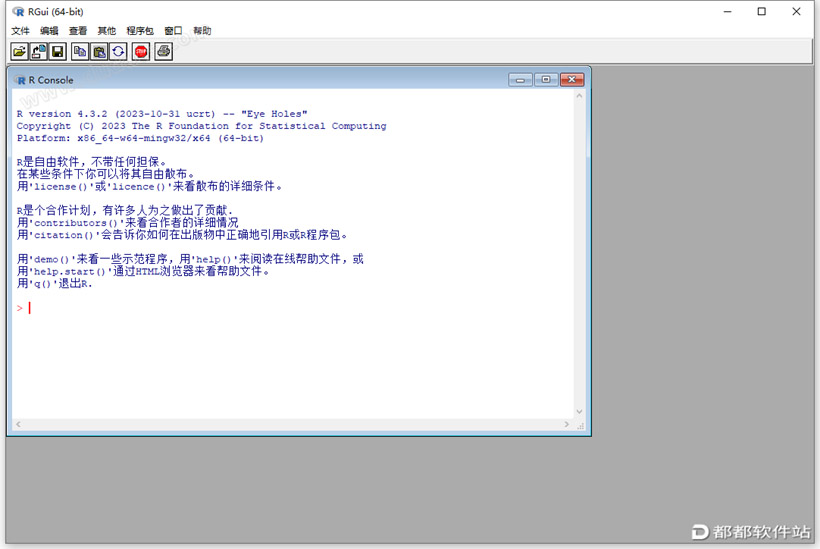Open the 窗口 menu
820x549 pixels.
pyautogui.click(x=173, y=31)
